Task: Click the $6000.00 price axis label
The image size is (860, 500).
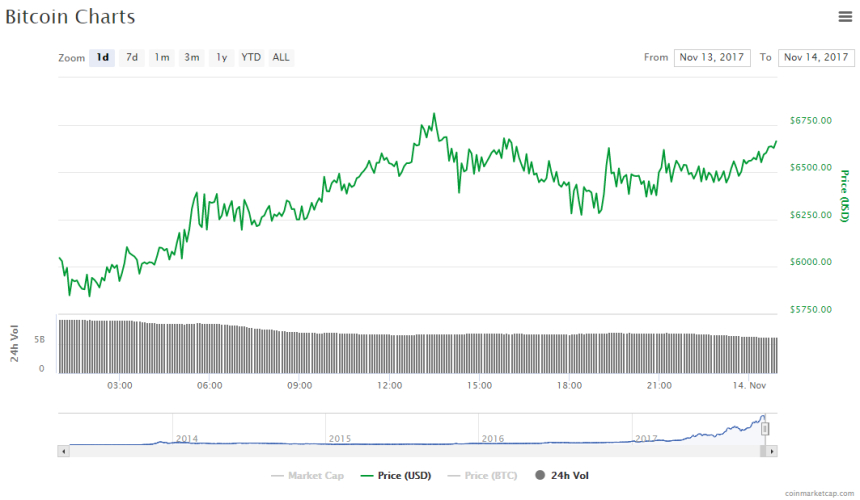Action: [811, 262]
